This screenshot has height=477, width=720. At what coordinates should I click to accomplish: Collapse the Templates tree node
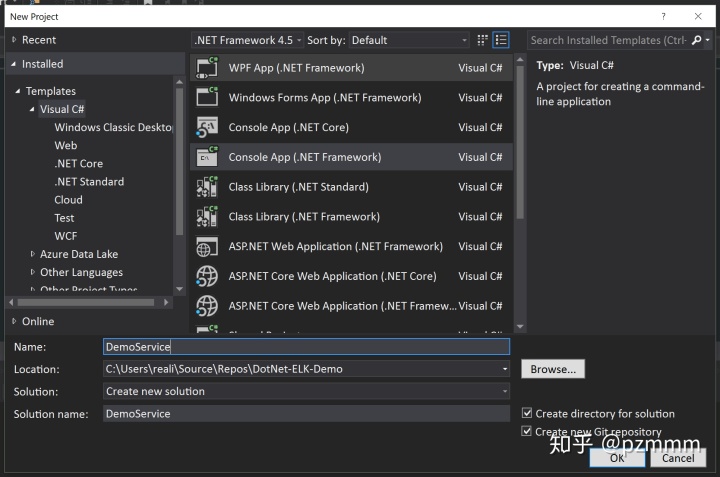(x=17, y=91)
